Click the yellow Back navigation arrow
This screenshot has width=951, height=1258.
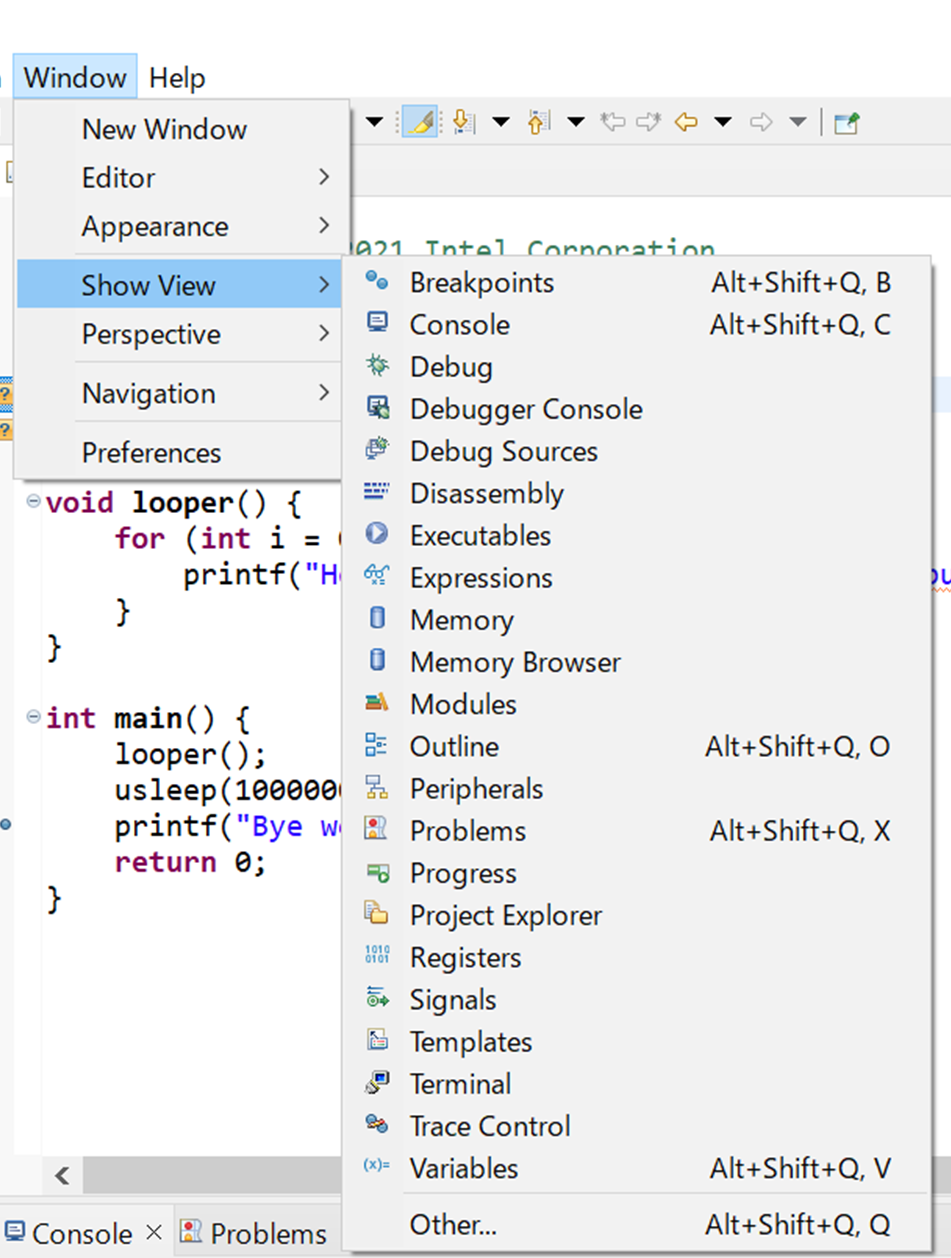pos(686,123)
